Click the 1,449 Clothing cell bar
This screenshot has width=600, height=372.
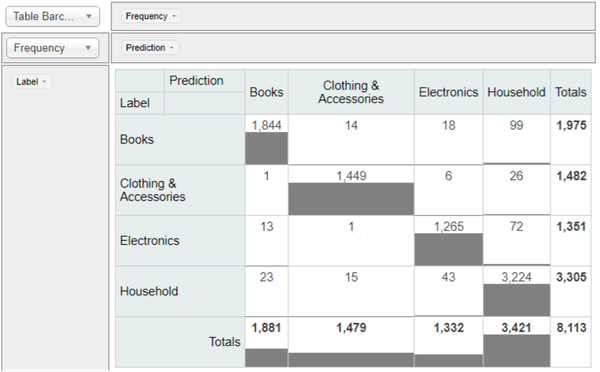point(351,199)
